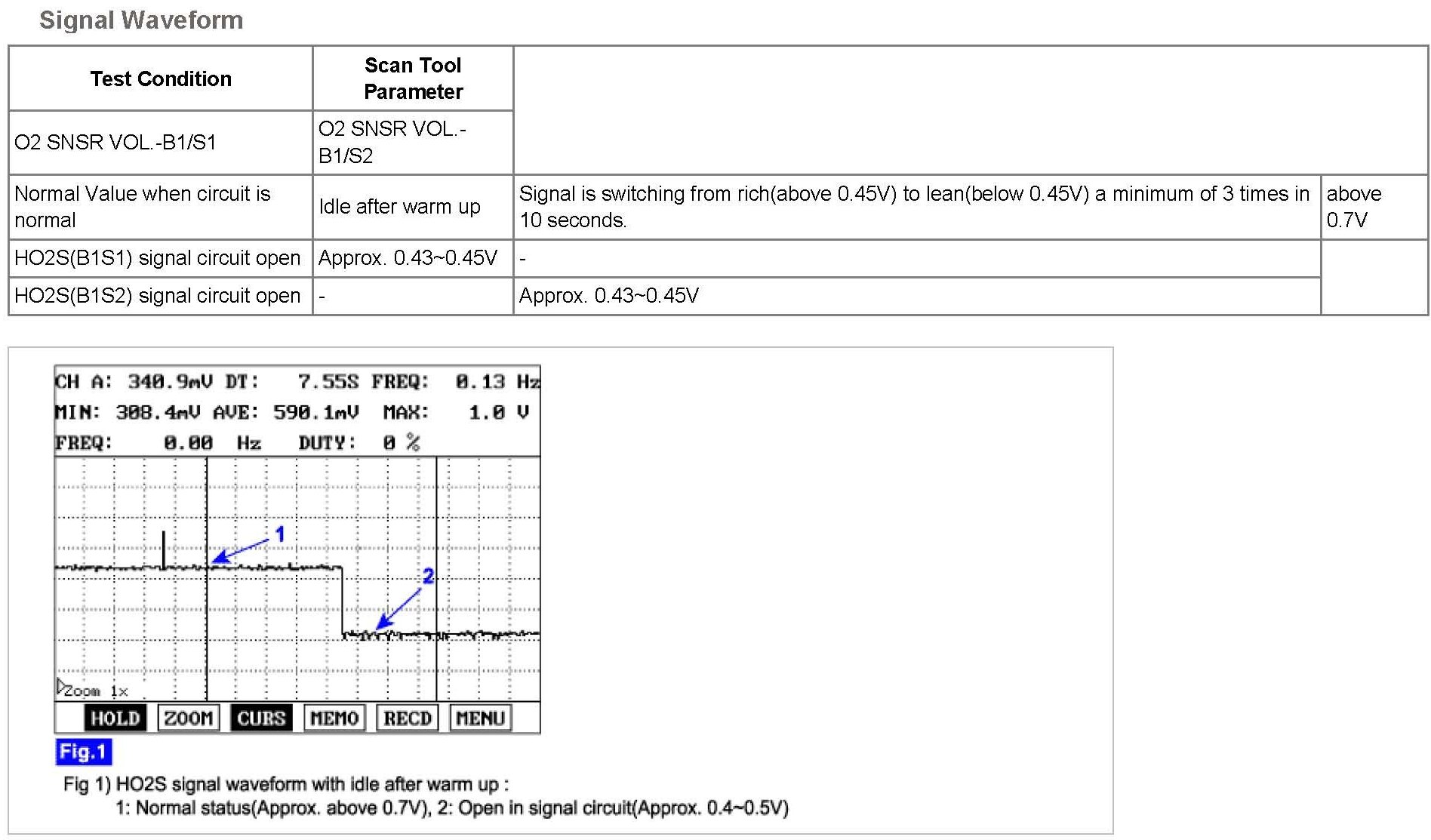
Task: Click the oscilloscope waveform display
Action: coord(297,579)
